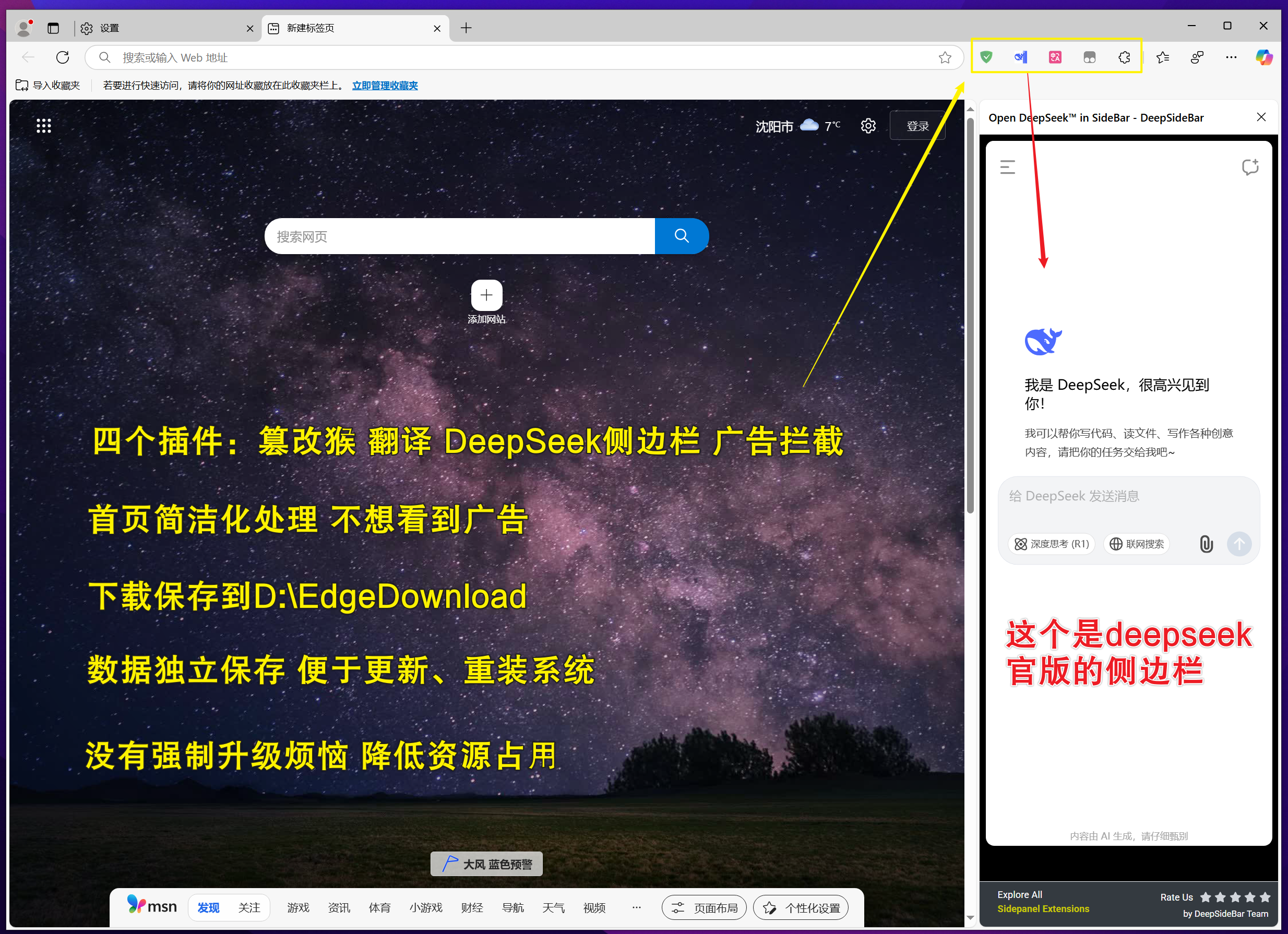Open the favorites star in the toolbar
Viewport: 1288px width, 934px height.
[x=1163, y=57]
